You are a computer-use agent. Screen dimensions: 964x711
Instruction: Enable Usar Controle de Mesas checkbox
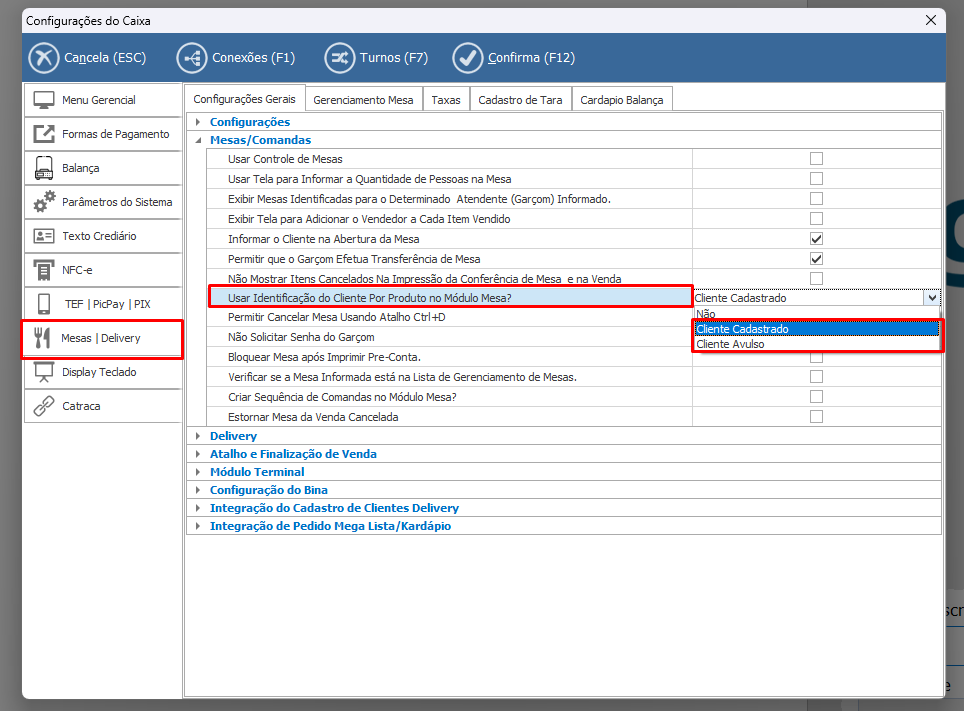[816, 159]
